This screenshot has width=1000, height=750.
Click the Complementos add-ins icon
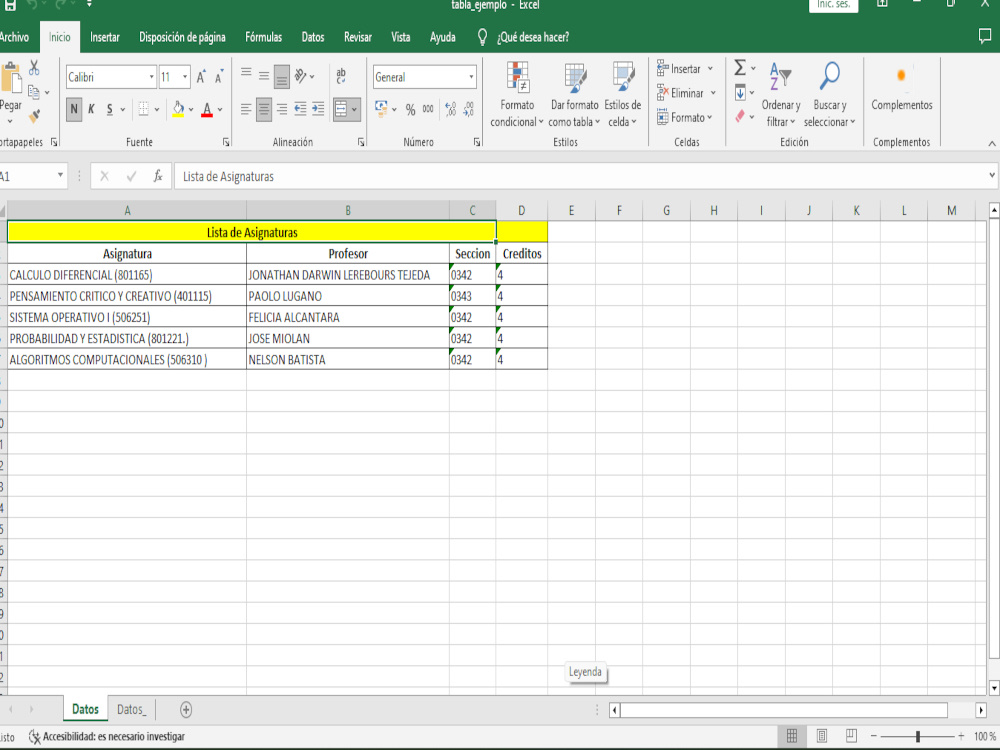click(x=901, y=75)
